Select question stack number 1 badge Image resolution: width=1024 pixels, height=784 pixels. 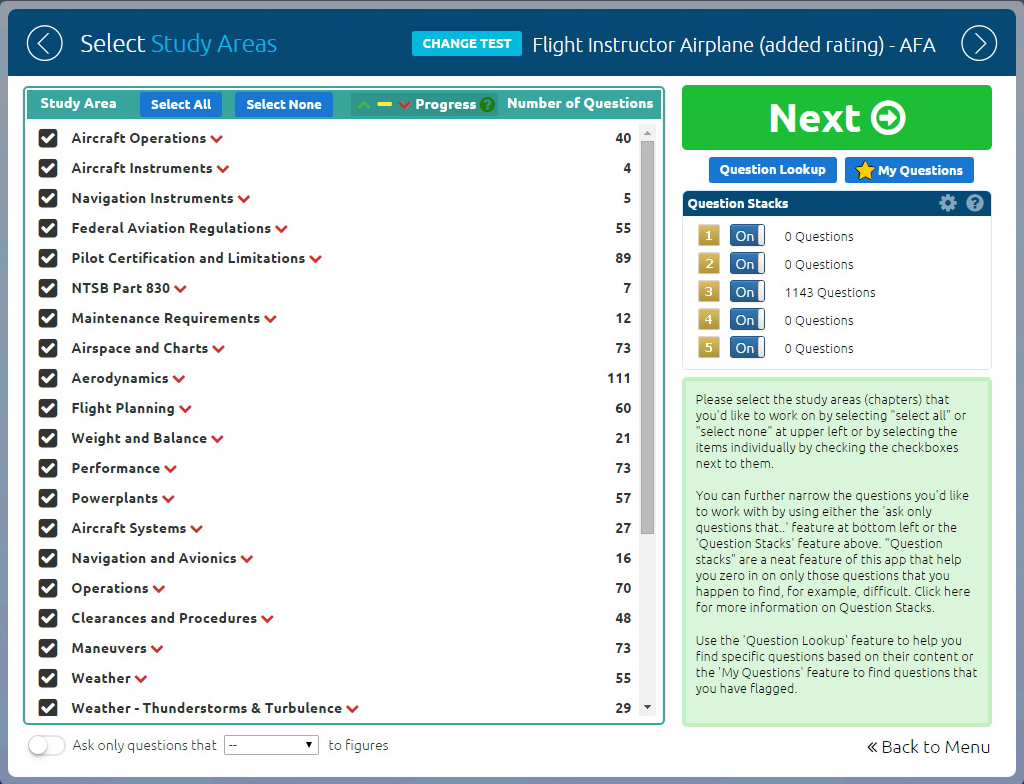point(709,236)
